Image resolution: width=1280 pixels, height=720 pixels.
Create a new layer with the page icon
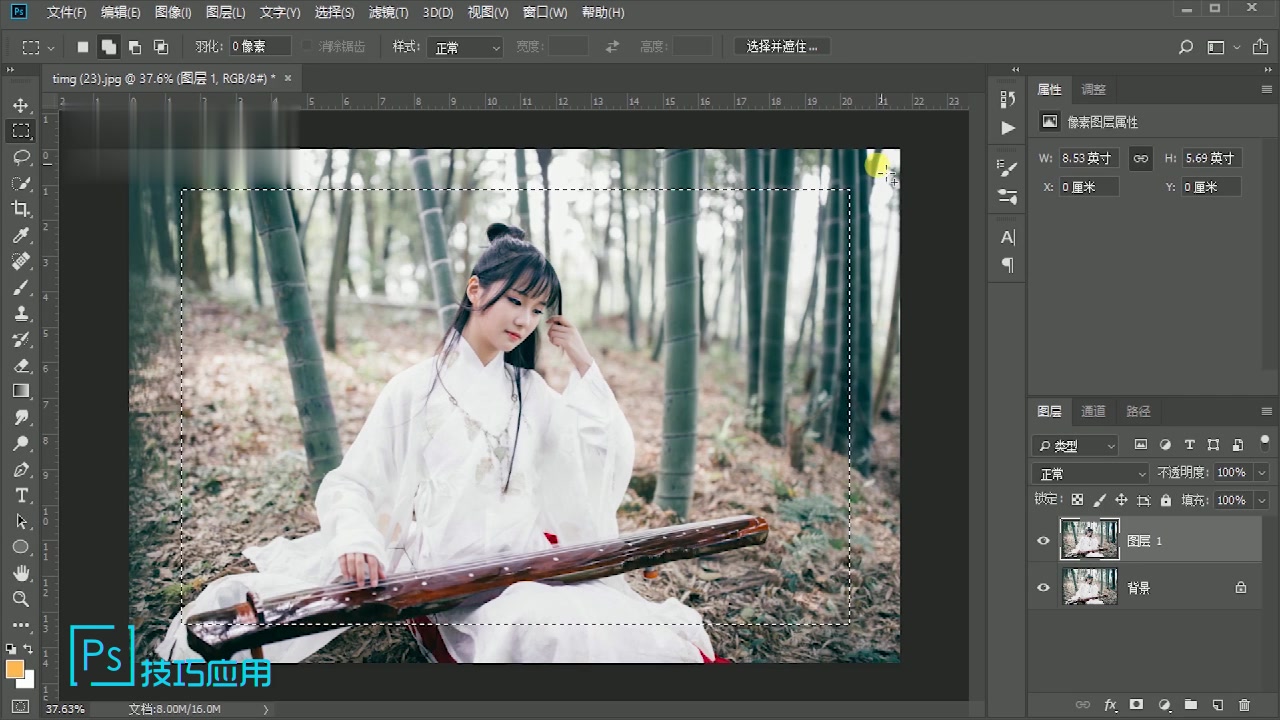point(1217,705)
